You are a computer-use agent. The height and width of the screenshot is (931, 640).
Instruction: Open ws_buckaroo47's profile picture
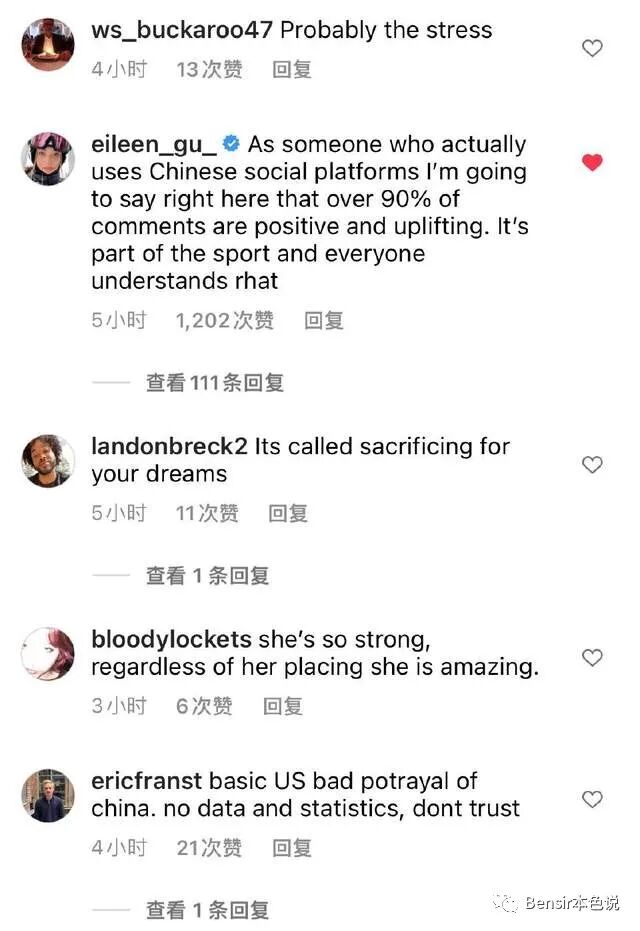pyautogui.click(x=48, y=45)
